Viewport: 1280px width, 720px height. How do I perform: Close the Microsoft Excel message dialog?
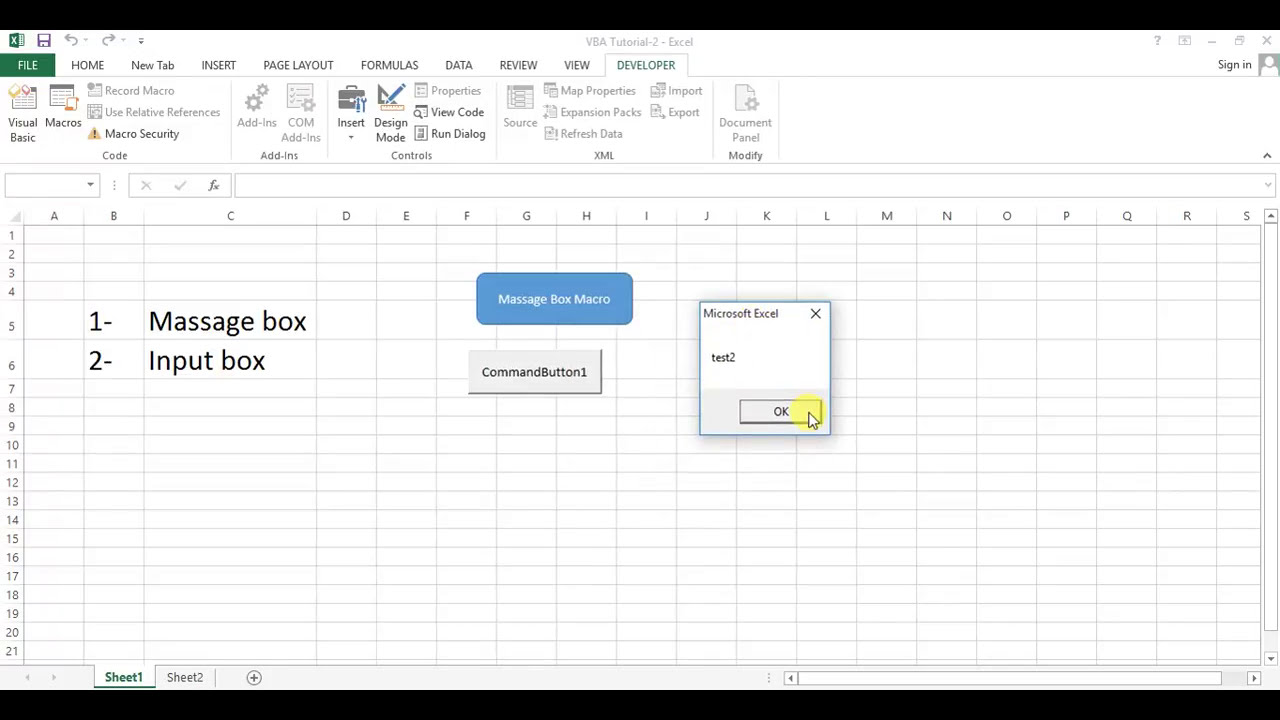pyautogui.click(x=815, y=314)
